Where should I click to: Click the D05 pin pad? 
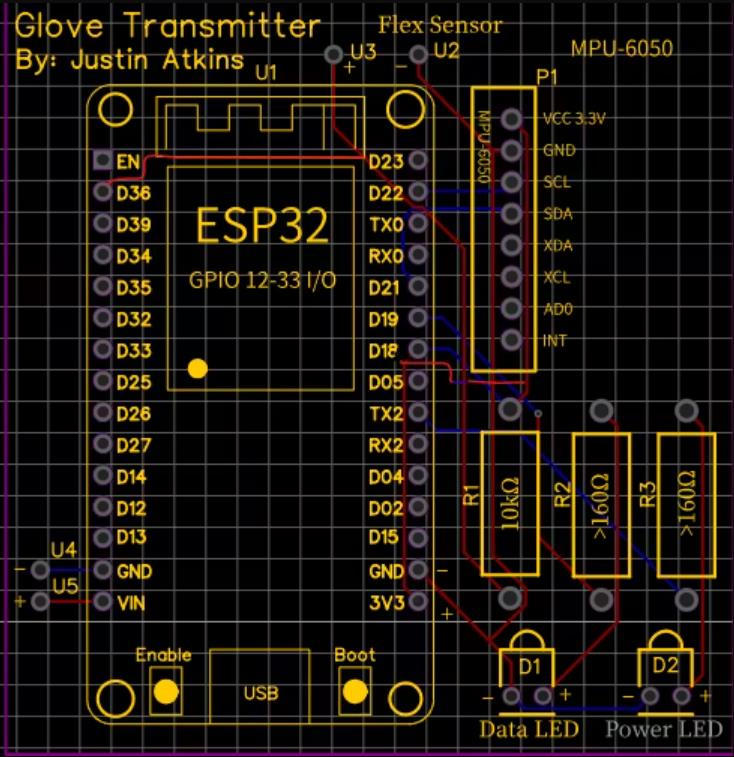pyautogui.click(x=418, y=381)
